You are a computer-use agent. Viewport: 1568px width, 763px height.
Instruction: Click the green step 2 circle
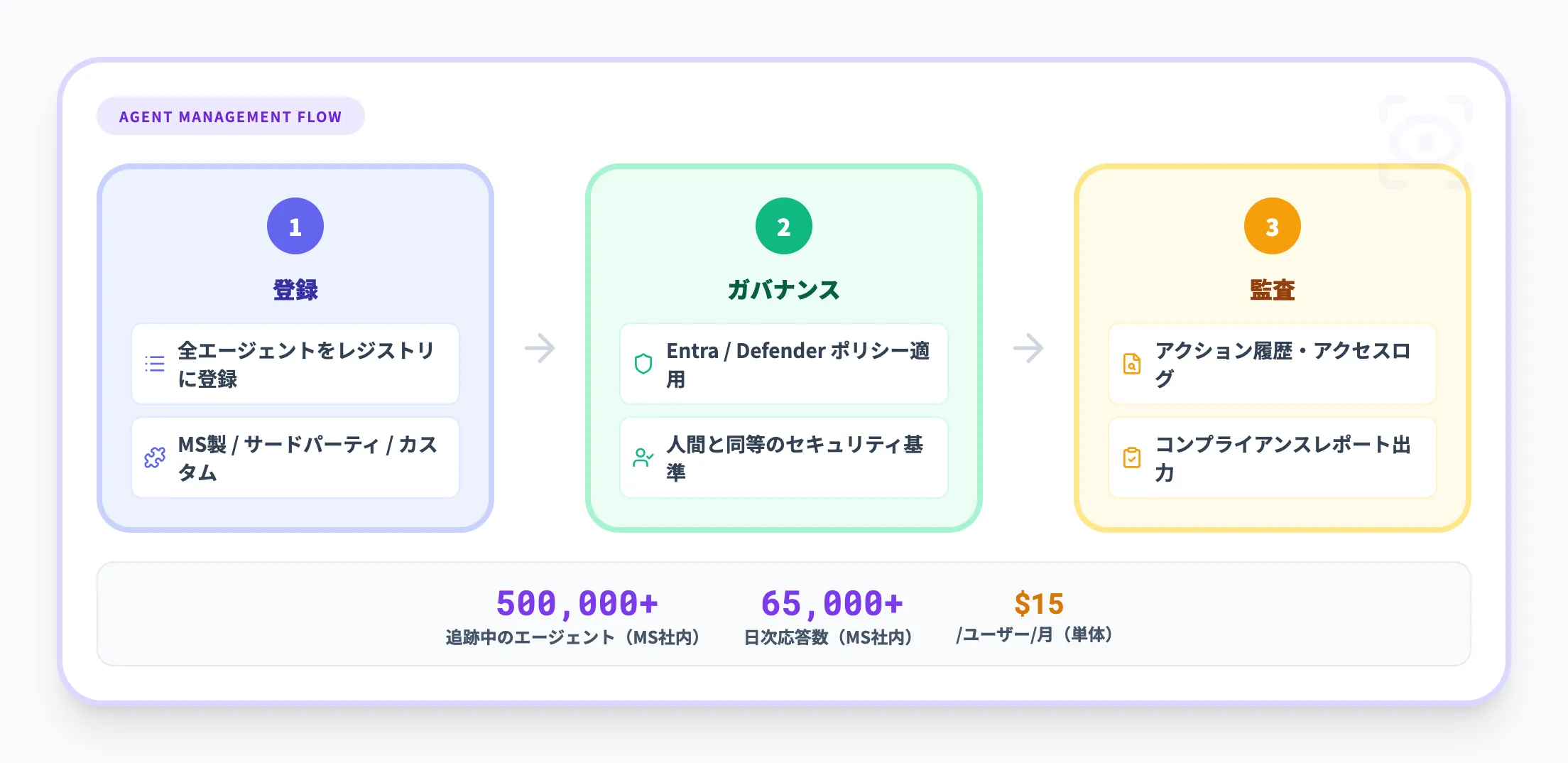point(784,226)
